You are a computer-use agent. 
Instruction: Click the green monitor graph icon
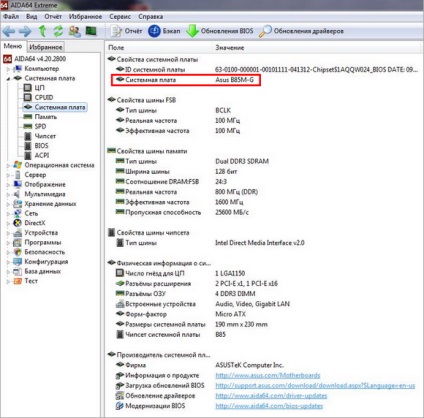(91, 31)
